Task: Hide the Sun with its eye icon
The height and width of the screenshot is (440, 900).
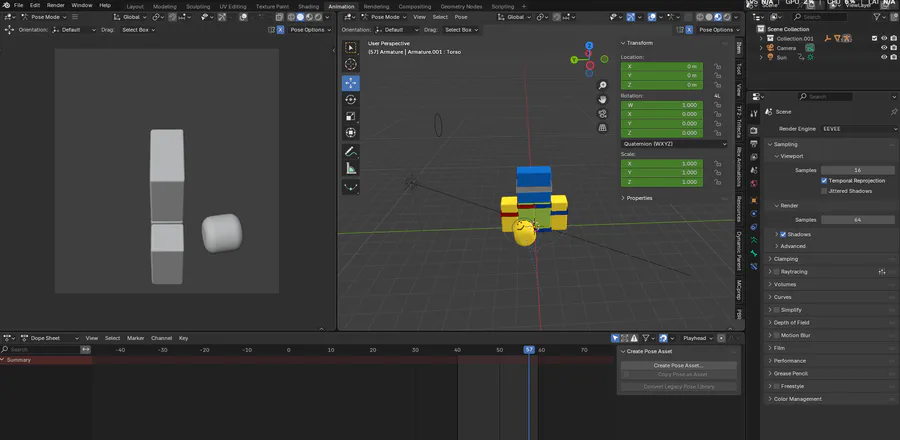Action: click(884, 57)
